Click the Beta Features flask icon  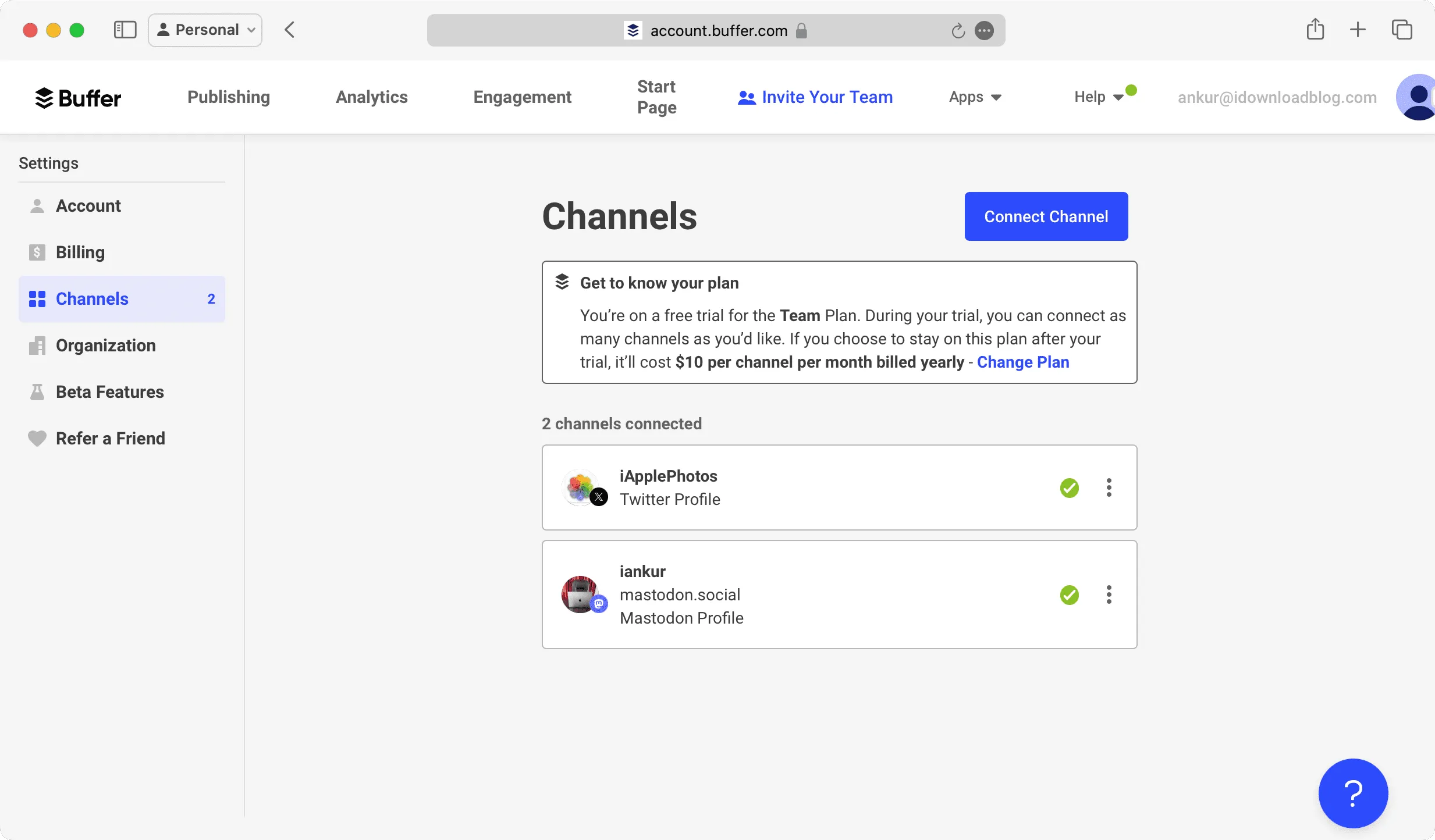click(37, 392)
